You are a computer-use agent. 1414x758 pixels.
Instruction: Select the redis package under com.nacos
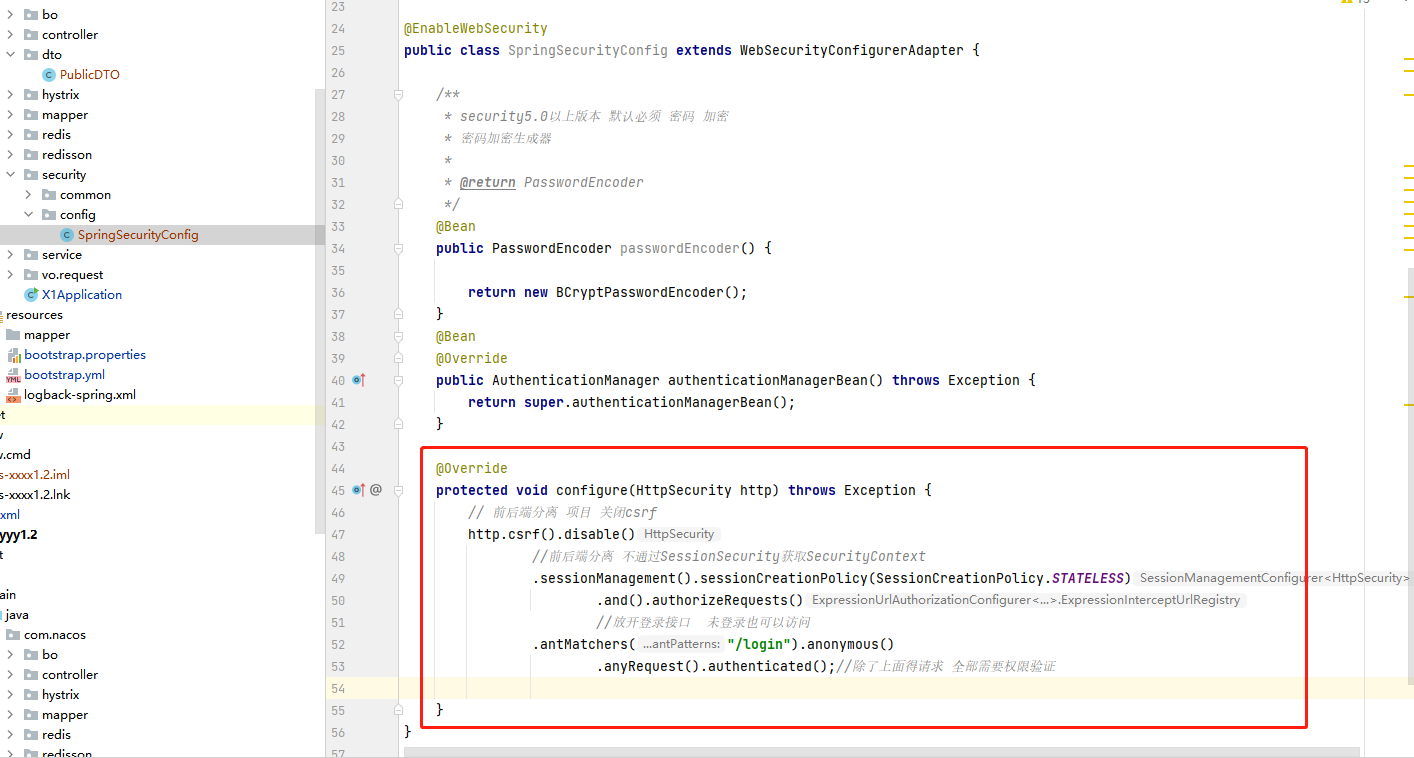pos(56,735)
